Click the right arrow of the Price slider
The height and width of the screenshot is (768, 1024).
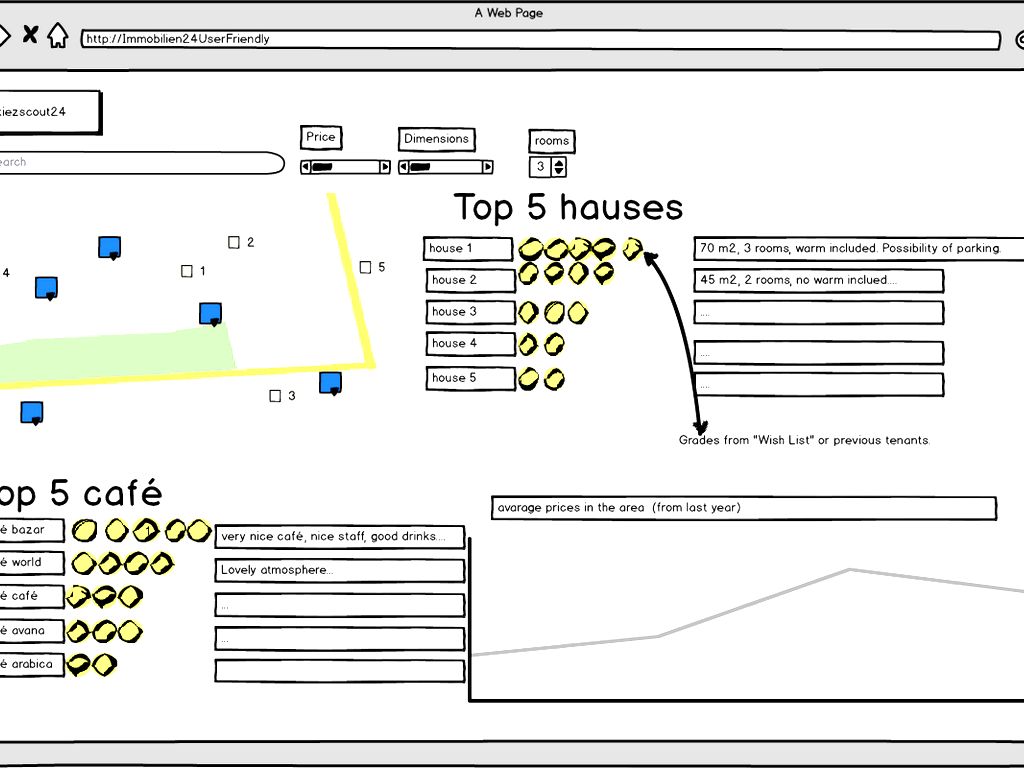385,167
